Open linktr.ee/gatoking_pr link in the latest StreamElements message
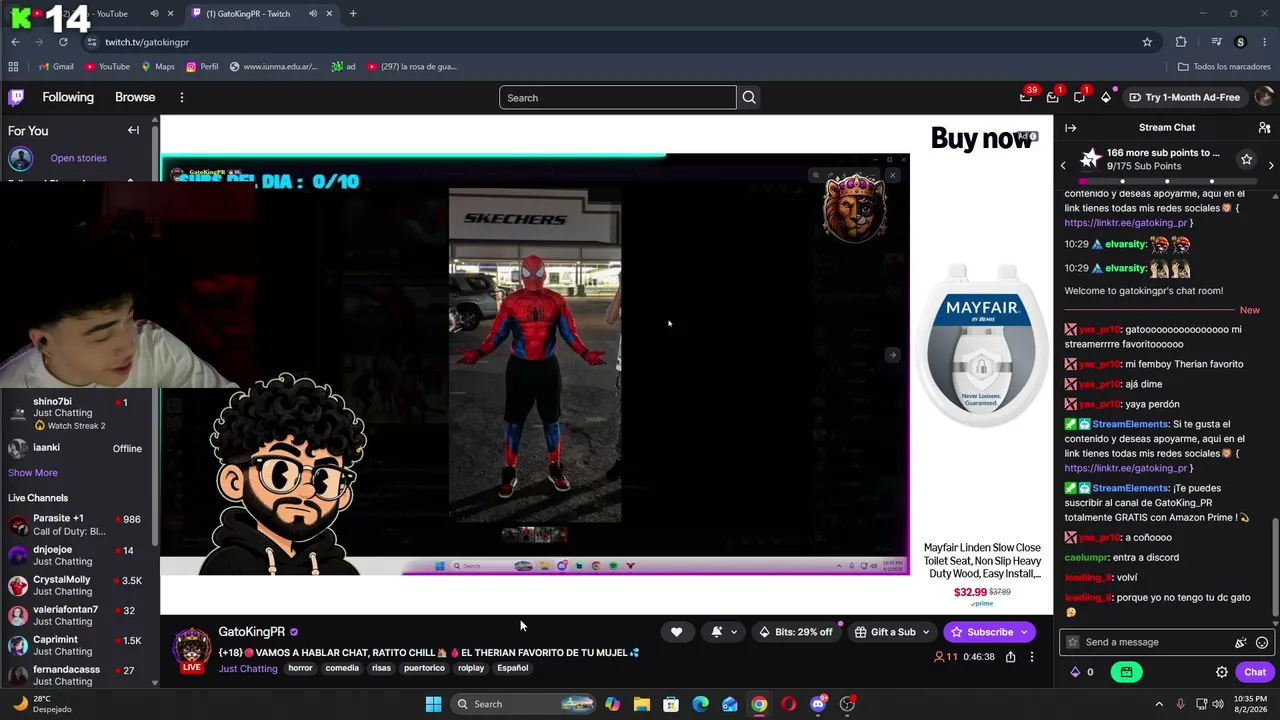Screen dimensions: 1280x720 (1125, 468)
